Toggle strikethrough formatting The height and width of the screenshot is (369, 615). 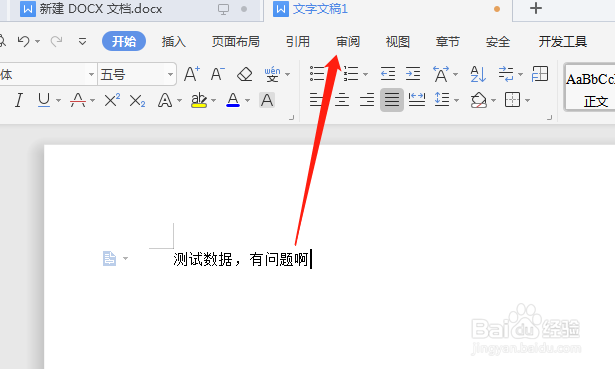78,100
